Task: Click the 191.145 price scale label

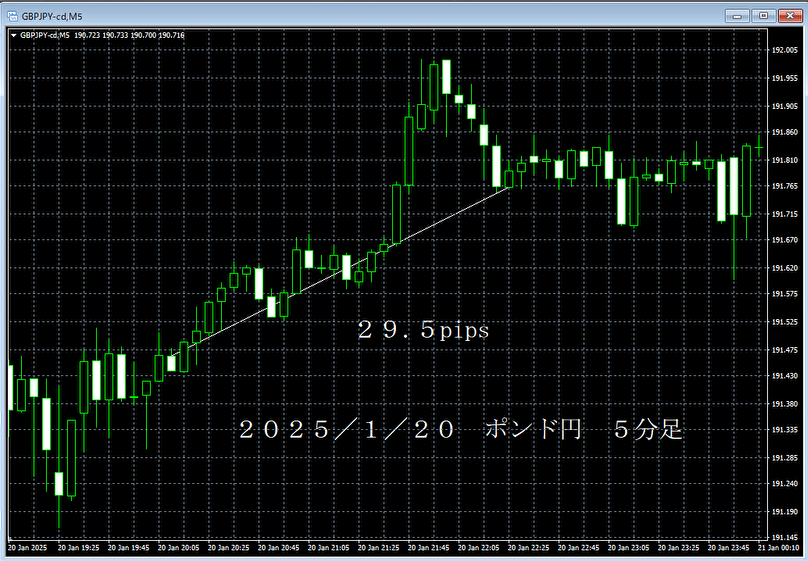Action: tap(784, 537)
